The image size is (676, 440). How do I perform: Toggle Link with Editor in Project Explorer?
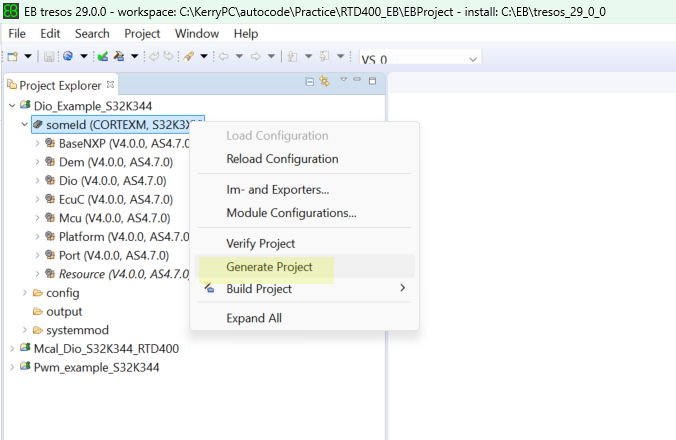(324, 81)
